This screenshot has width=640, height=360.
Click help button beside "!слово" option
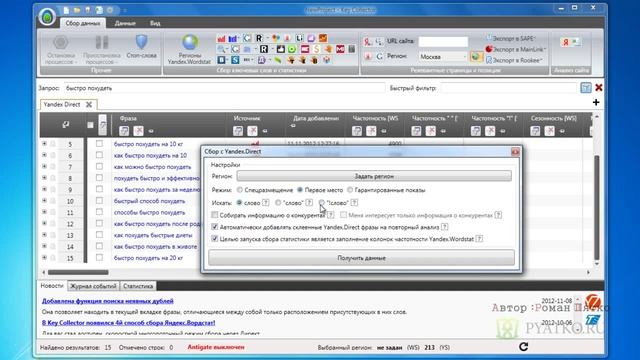click(x=354, y=202)
